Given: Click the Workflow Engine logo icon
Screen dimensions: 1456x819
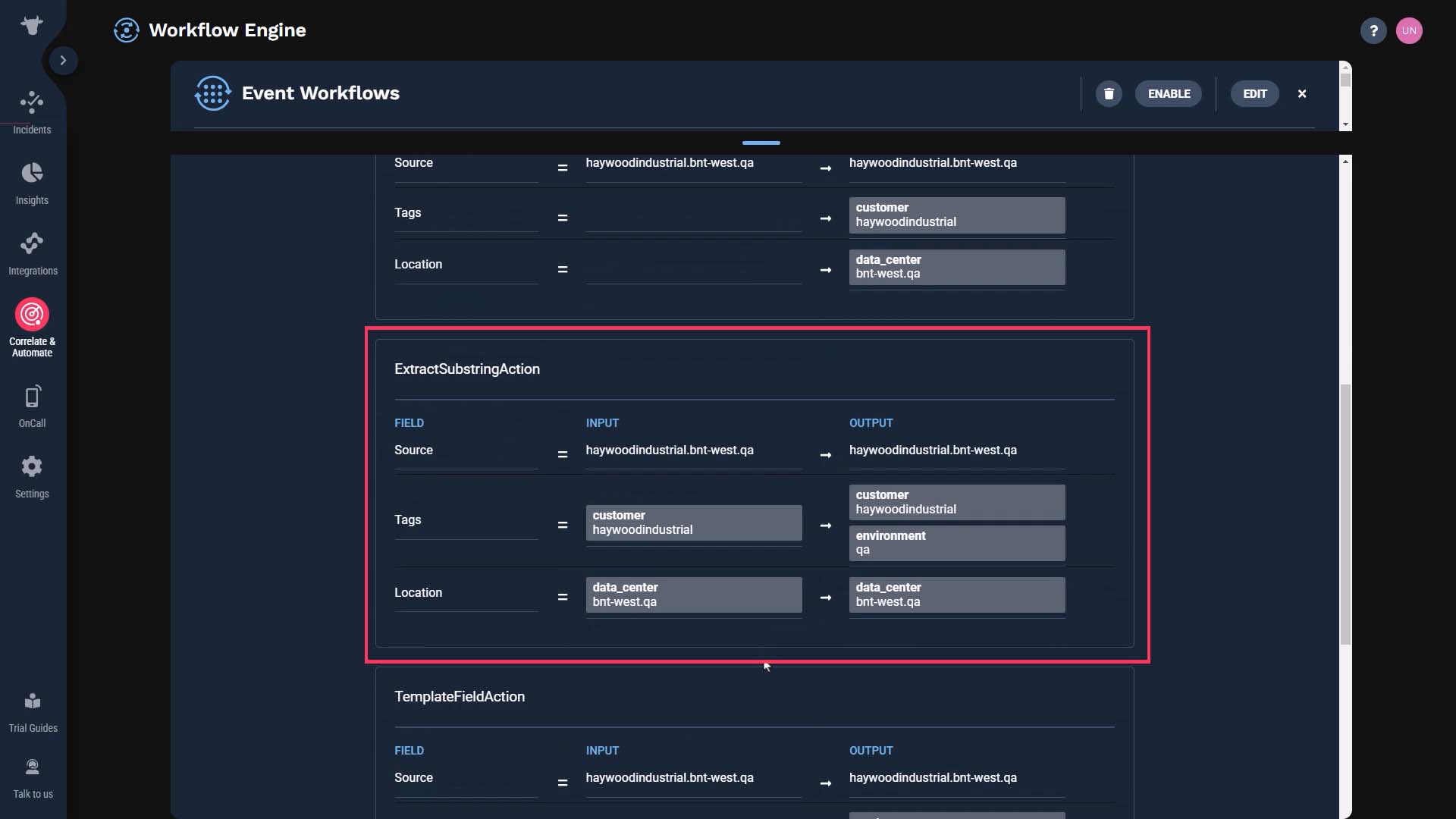Looking at the screenshot, I should pos(126,30).
